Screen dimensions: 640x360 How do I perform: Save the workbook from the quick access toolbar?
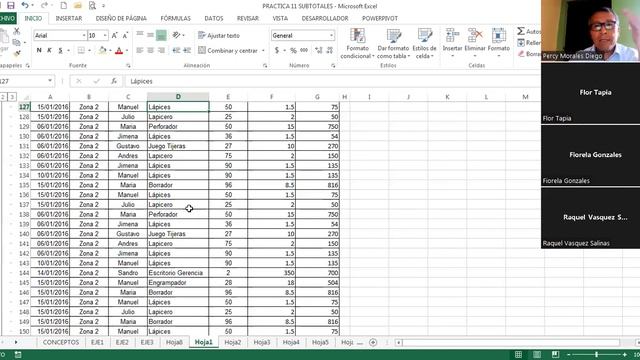click(11, 5)
